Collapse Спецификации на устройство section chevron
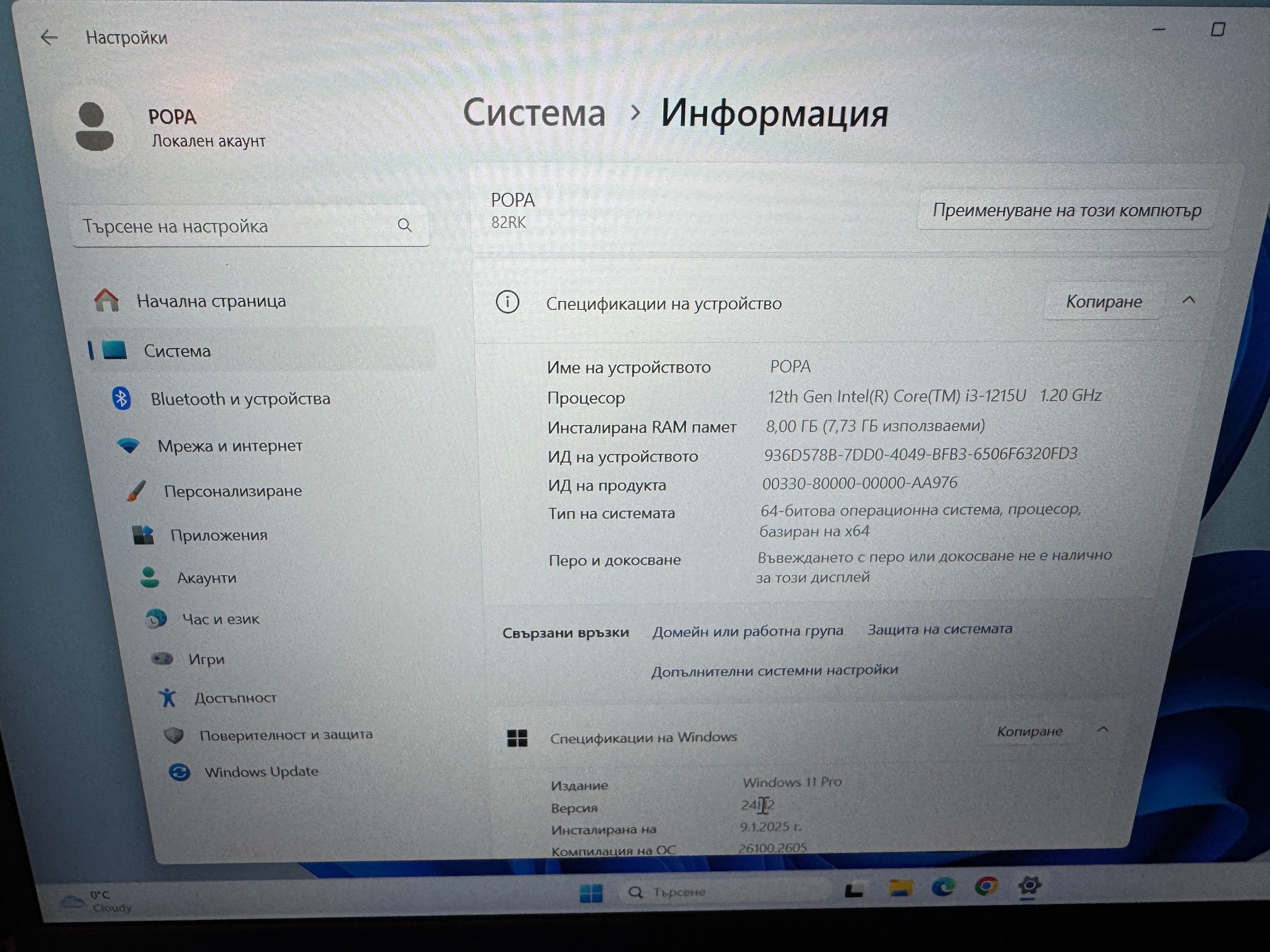This screenshot has width=1270, height=952. click(1188, 300)
